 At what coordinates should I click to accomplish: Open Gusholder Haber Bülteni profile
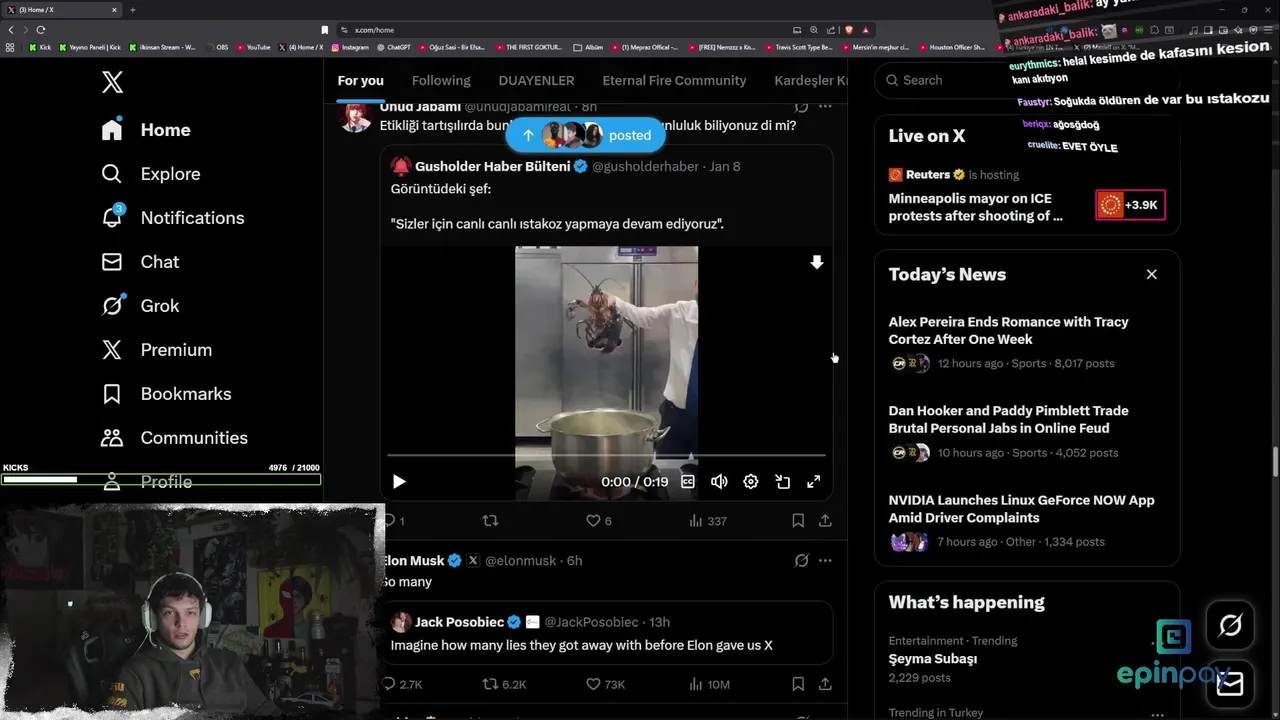pyautogui.click(x=492, y=166)
